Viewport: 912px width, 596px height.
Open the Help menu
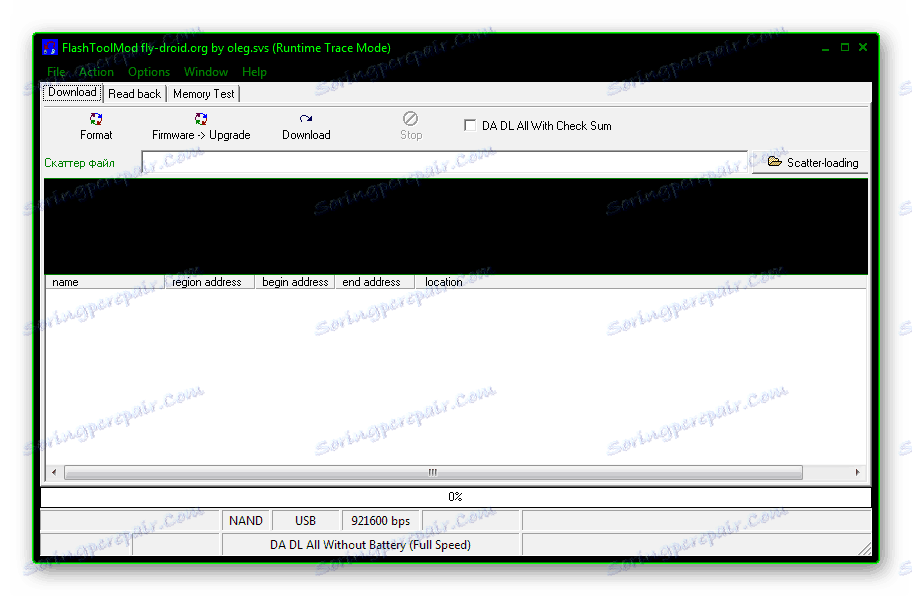click(x=254, y=71)
